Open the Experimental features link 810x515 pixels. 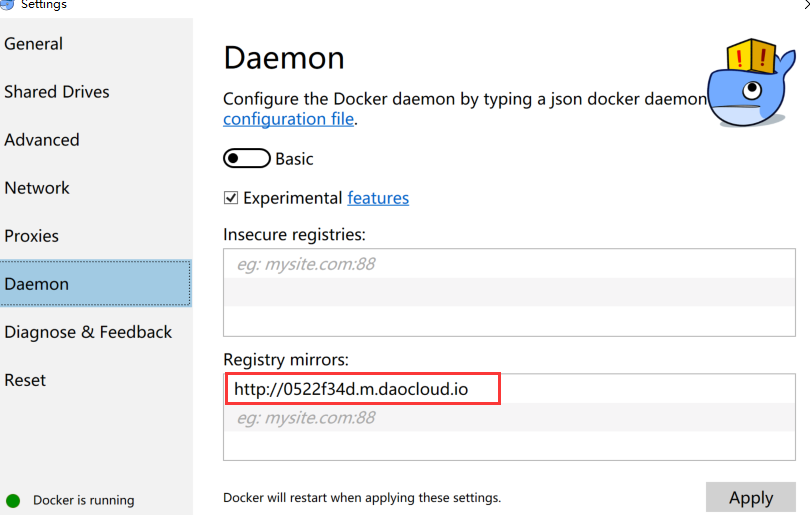tap(378, 198)
